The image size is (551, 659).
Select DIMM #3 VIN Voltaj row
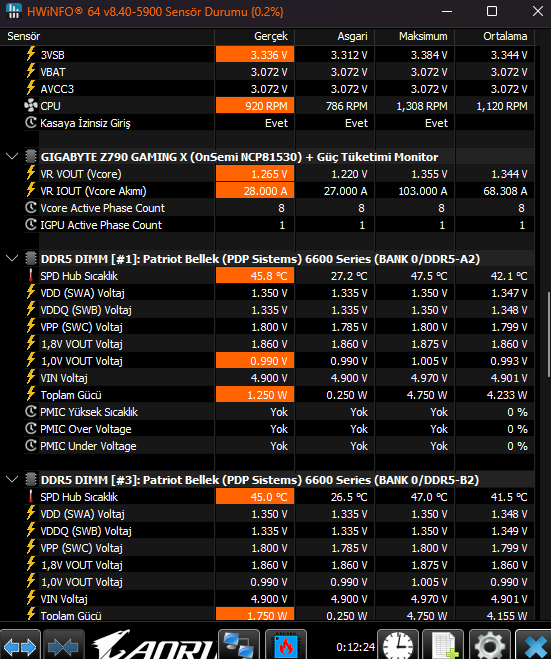pos(278,599)
